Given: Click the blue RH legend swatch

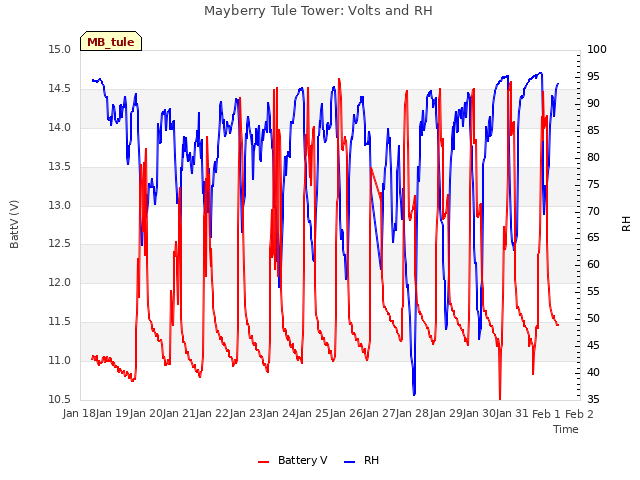Looking at the screenshot, I should coord(350,461).
